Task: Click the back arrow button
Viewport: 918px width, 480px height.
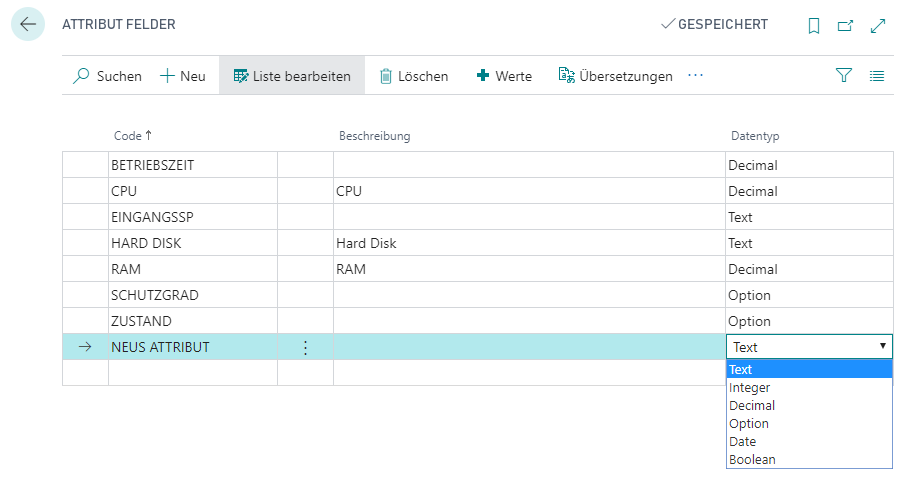Action: point(28,24)
